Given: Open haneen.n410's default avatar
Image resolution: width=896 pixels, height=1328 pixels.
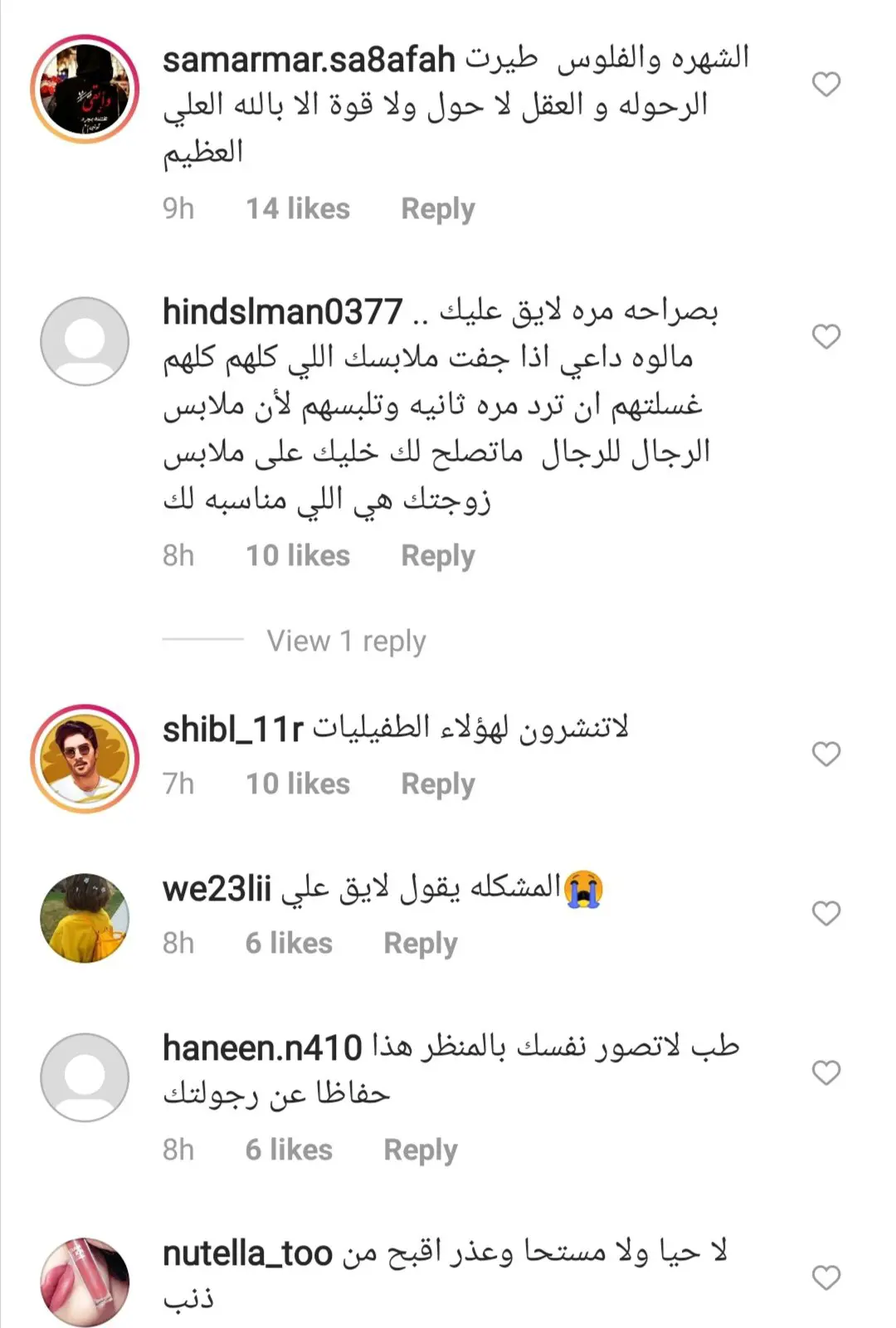Looking at the screenshot, I should pos(85,1077).
